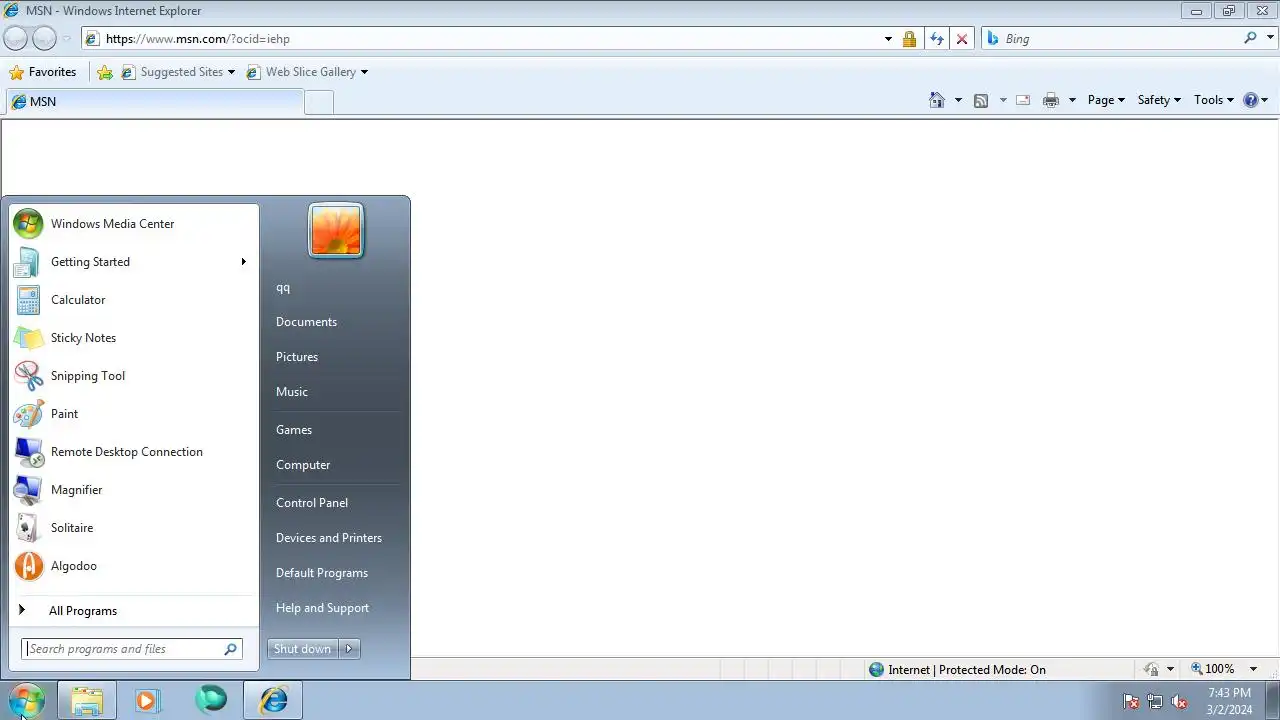Click the Refresh page icon
The width and height of the screenshot is (1280, 720).
[x=936, y=39]
